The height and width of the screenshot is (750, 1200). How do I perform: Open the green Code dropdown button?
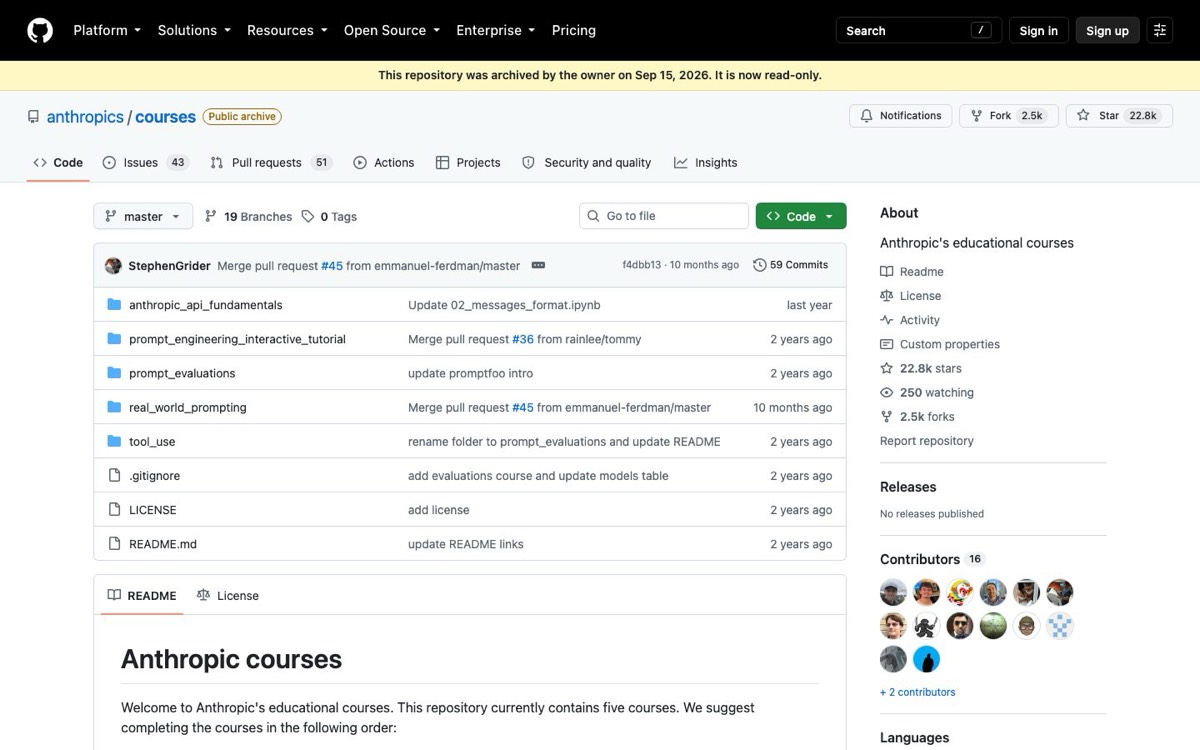pyautogui.click(x=801, y=216)
